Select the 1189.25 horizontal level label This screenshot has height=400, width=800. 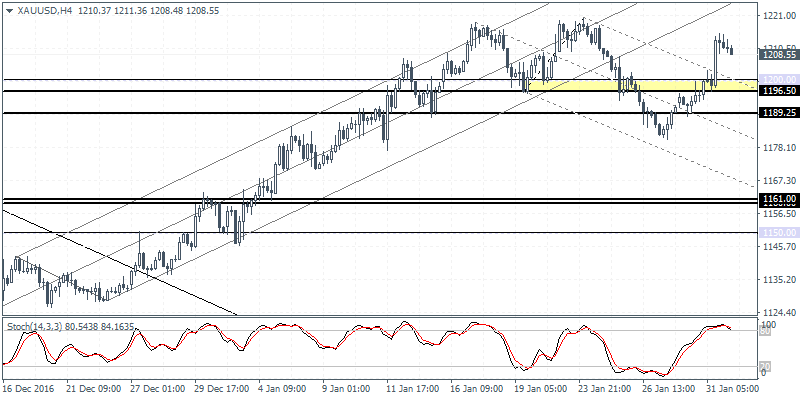pos(777,113)
